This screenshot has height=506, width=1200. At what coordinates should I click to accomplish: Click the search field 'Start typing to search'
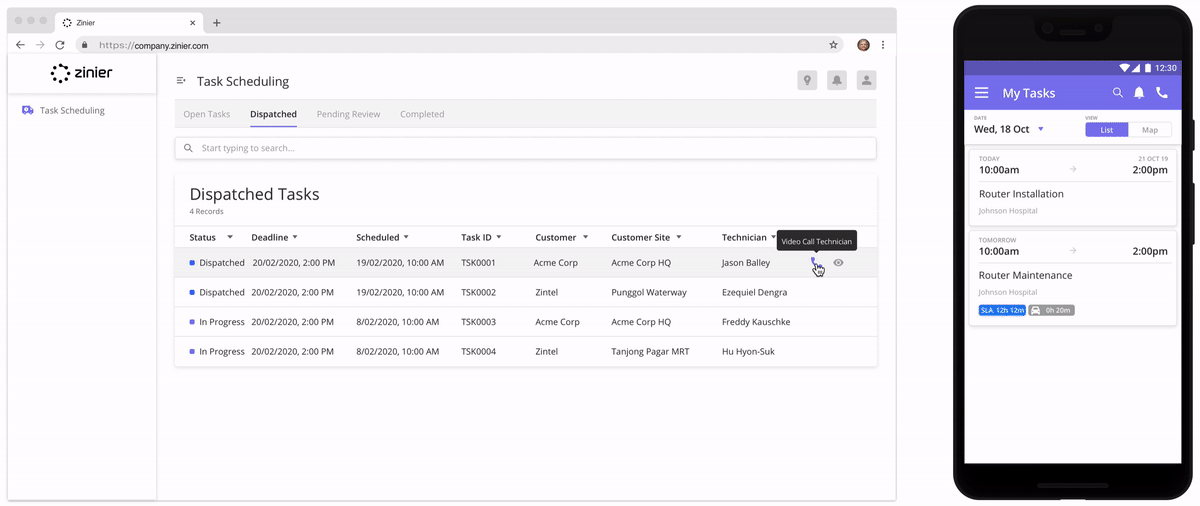525,148
